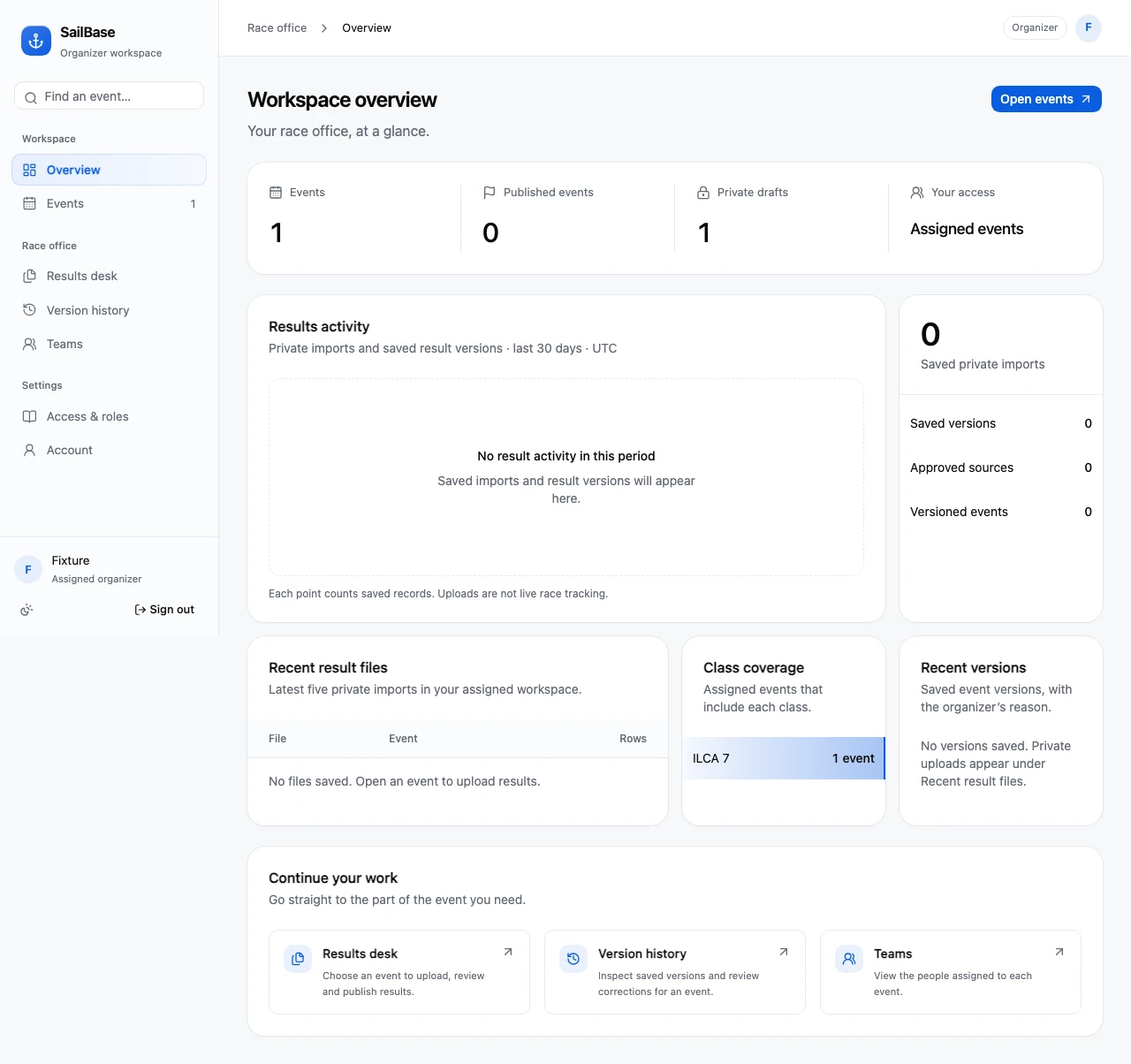Click the Saved versions row
Image resolution: width=1131 pixels, height=1064 pixels.
(x=1001, y=423)
